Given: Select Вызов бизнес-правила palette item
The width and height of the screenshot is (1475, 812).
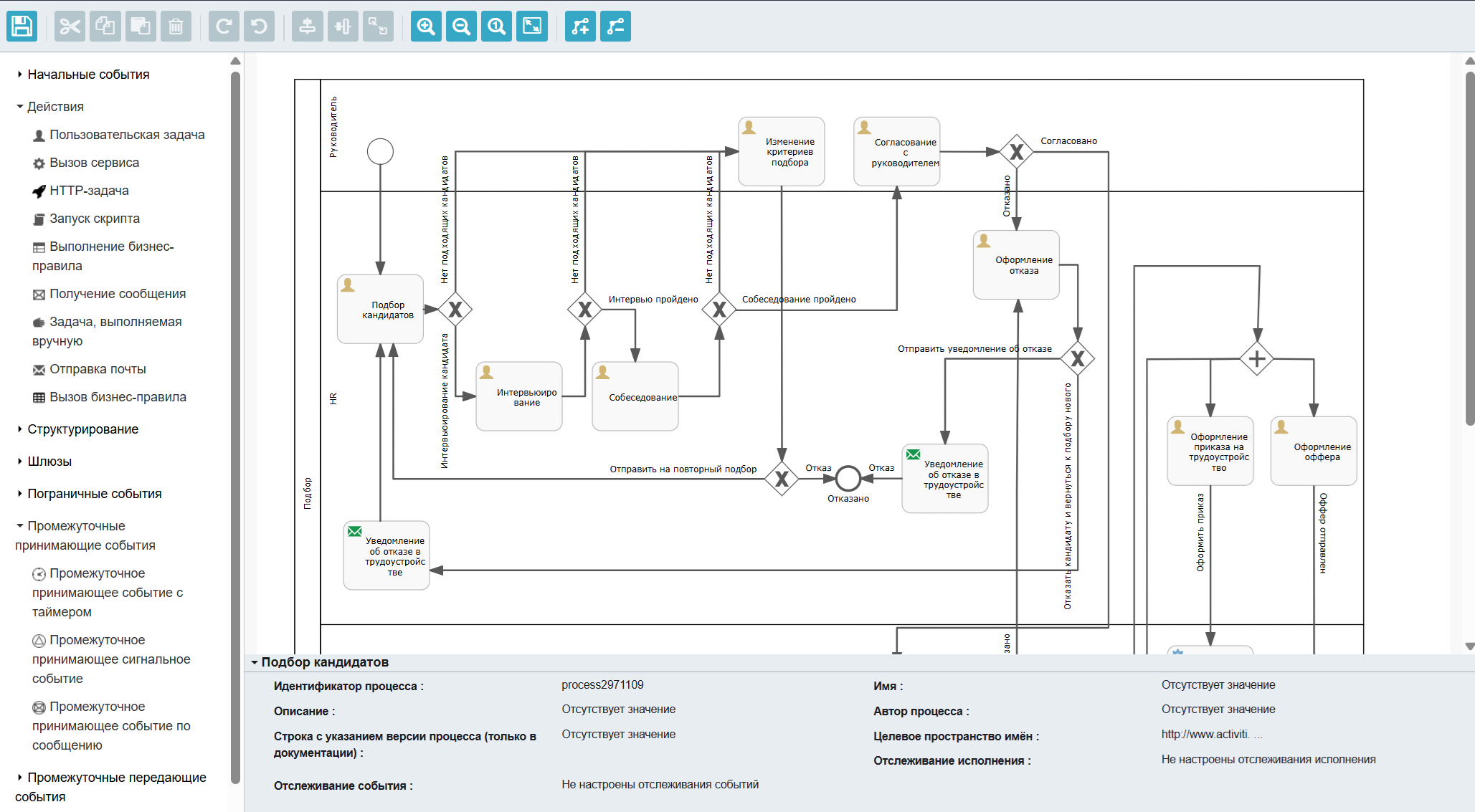Looking at the screenshot, I should coord(110,397).
